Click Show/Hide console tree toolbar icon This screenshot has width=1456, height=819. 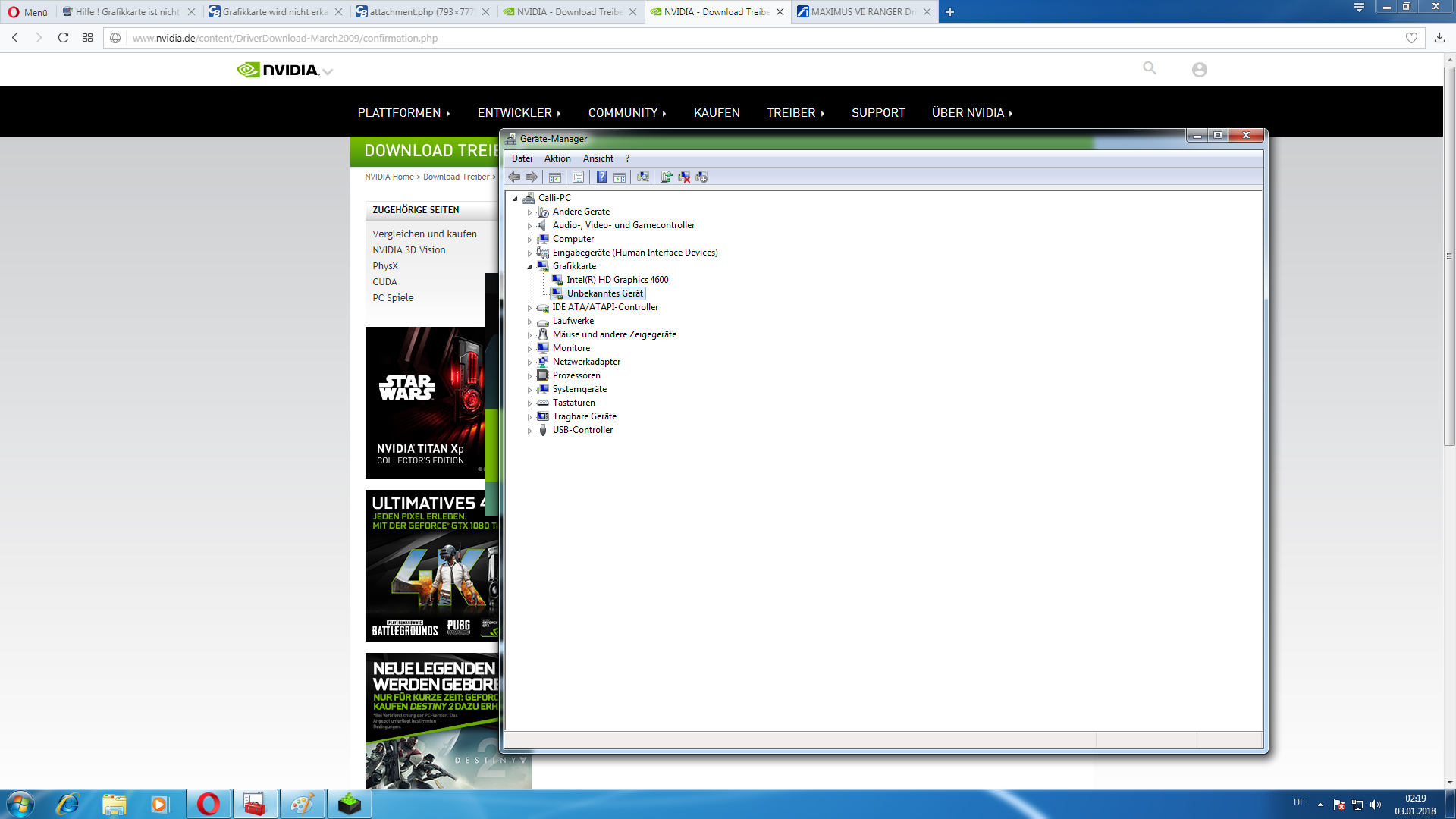pyautogui.click(x=555, y=177)
